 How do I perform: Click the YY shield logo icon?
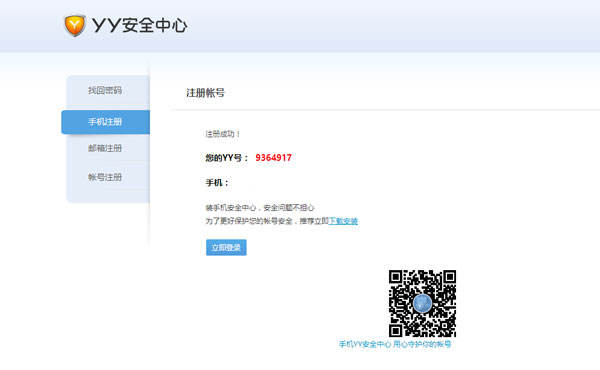(75, 25)
